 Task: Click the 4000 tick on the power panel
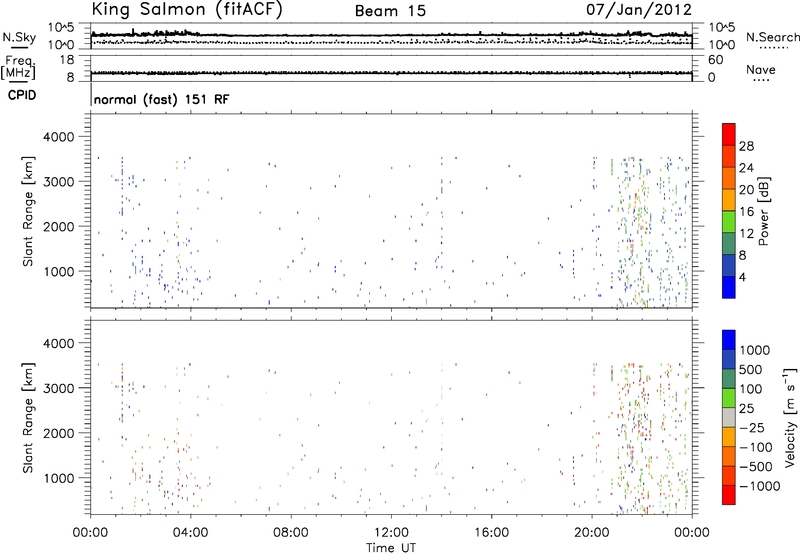(58, 137)
